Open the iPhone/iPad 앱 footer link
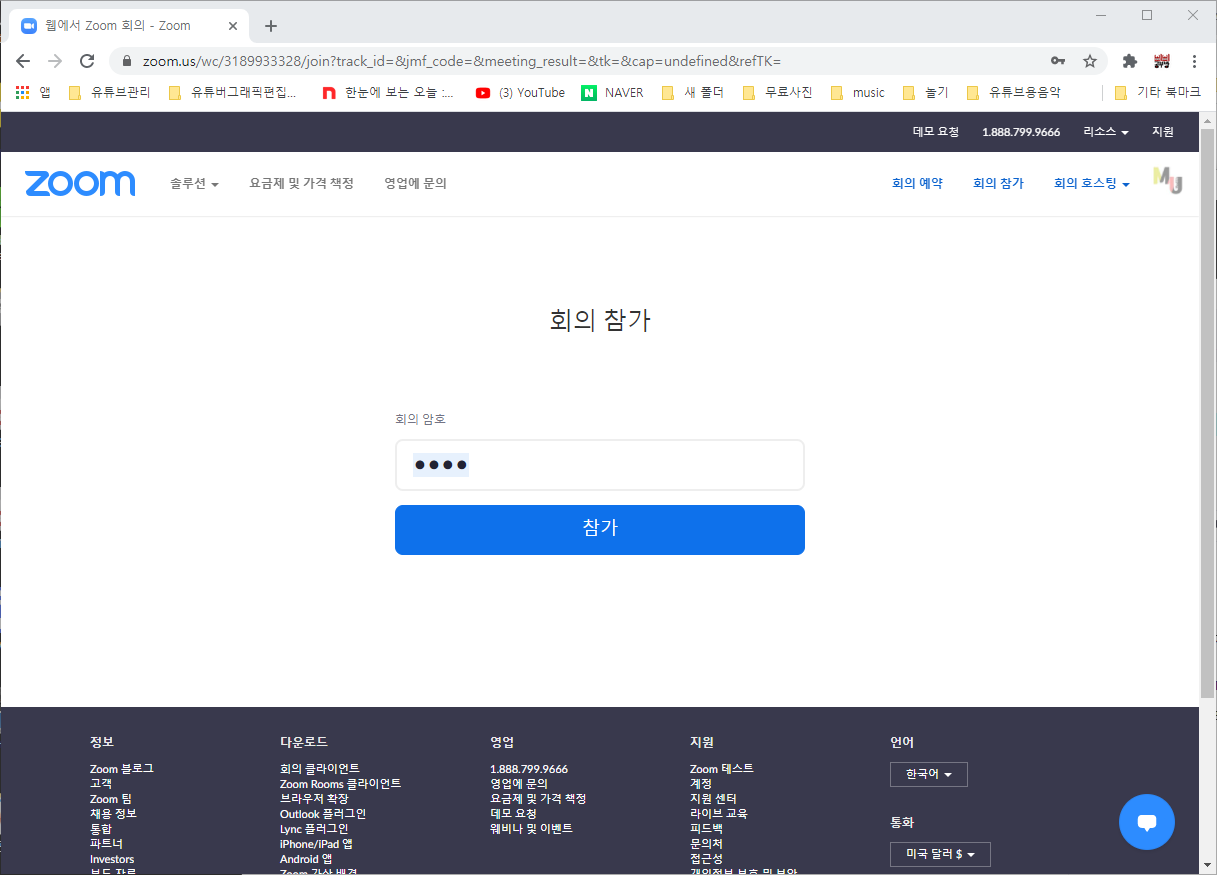Screen dimensions: 1217x875 point(316,844)
